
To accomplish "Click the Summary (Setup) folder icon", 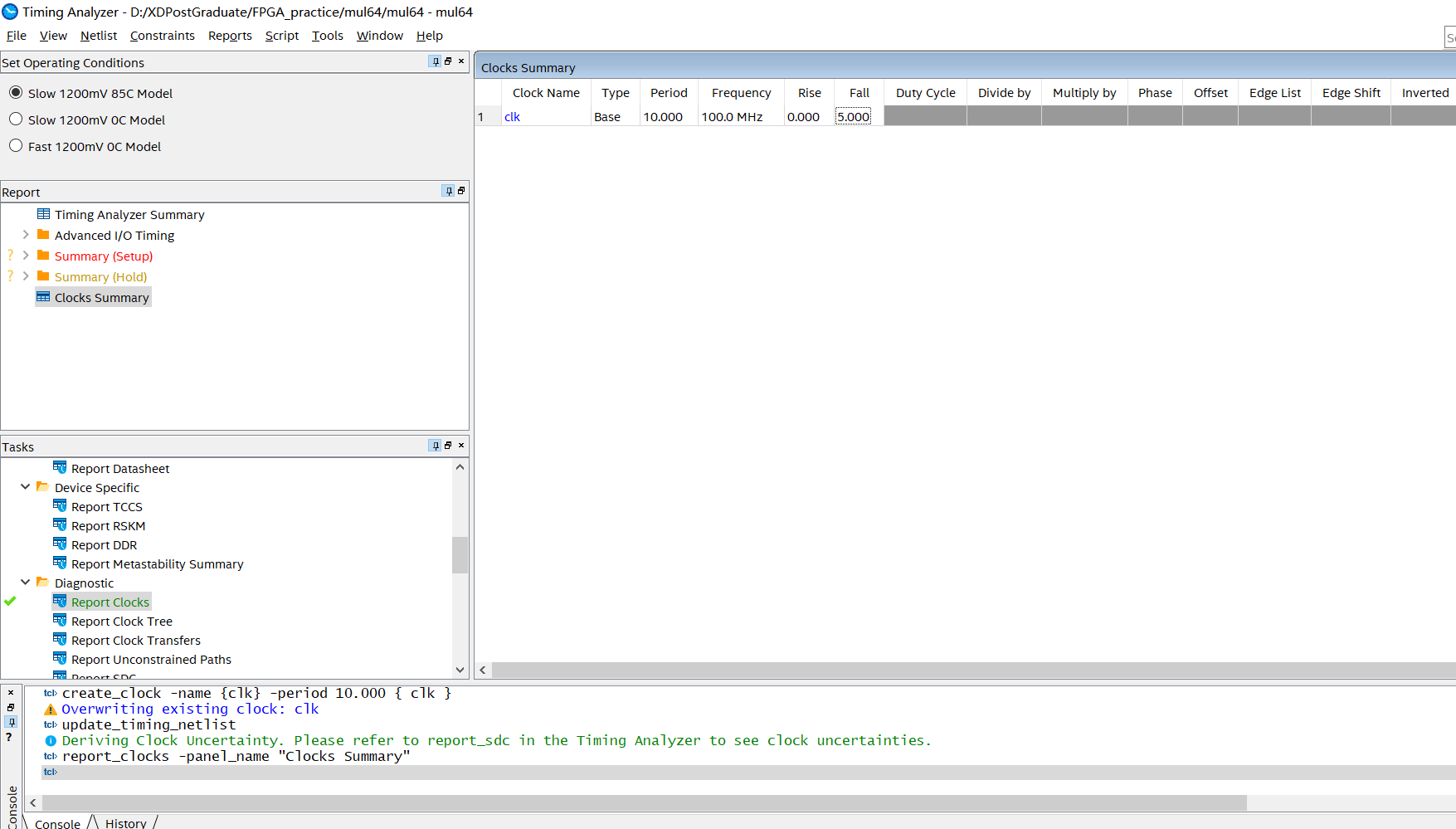I will click(43, 256).
